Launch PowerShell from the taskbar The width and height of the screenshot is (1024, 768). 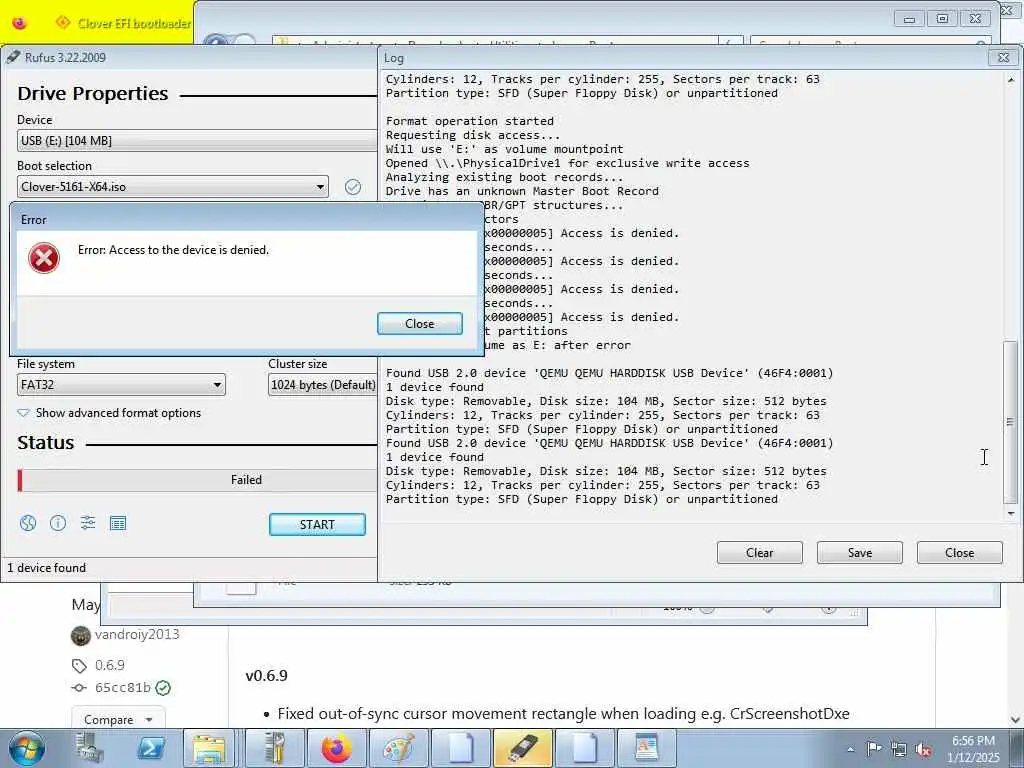pyautogui.click(x=152, y=748)
